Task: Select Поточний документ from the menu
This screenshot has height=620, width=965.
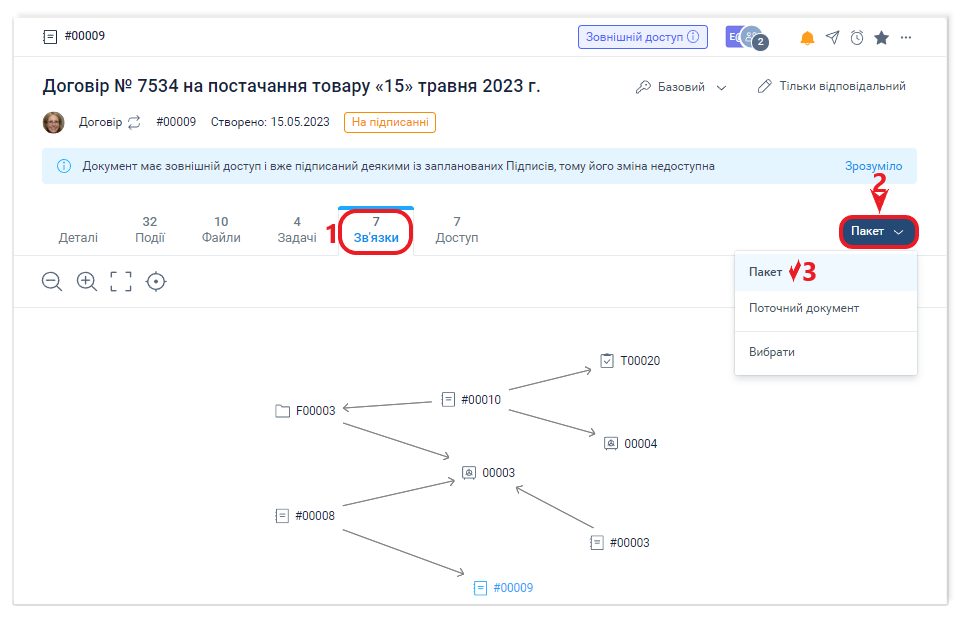Action: tap(804, 308)
